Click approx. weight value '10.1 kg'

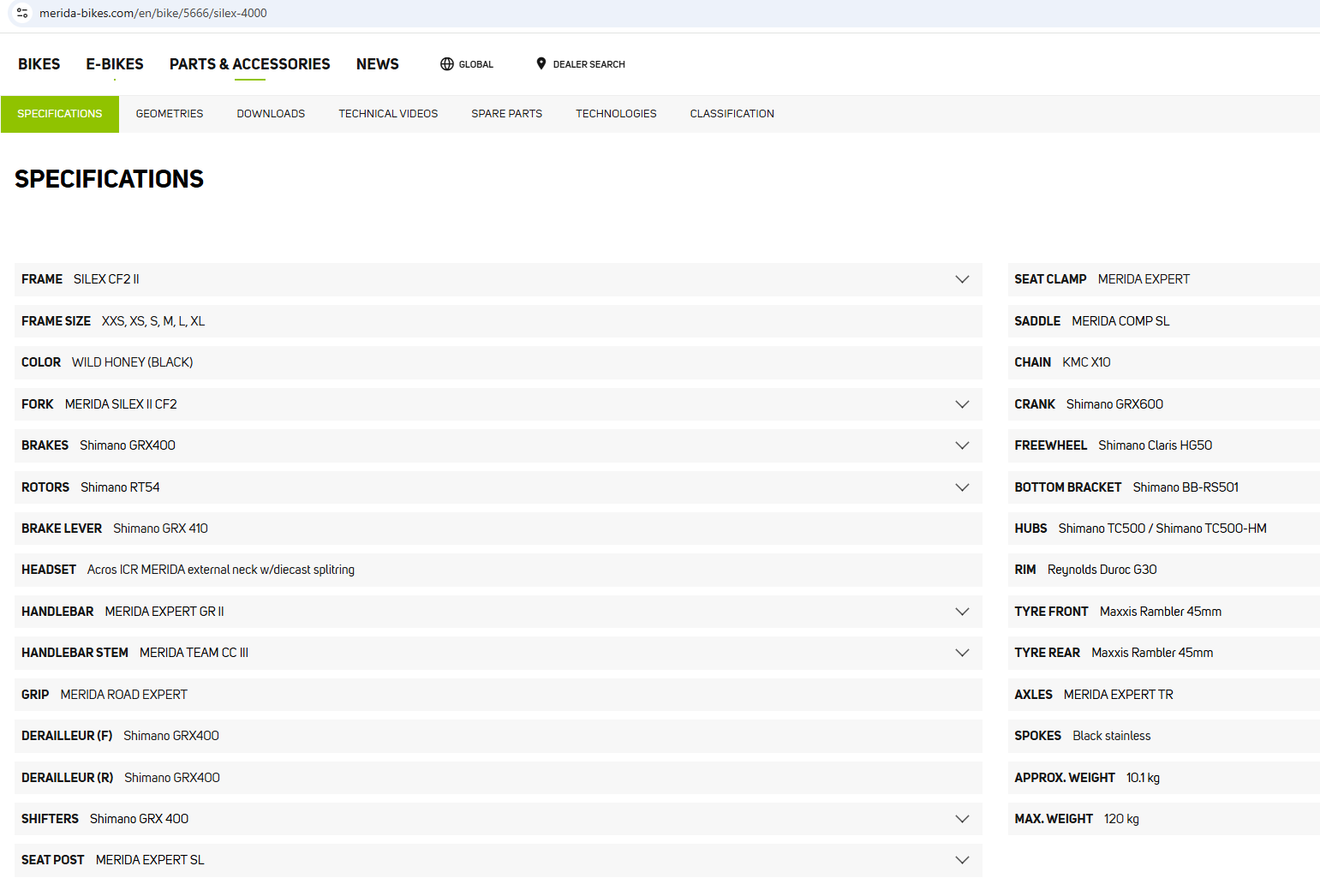click(x=1143, y=778)
